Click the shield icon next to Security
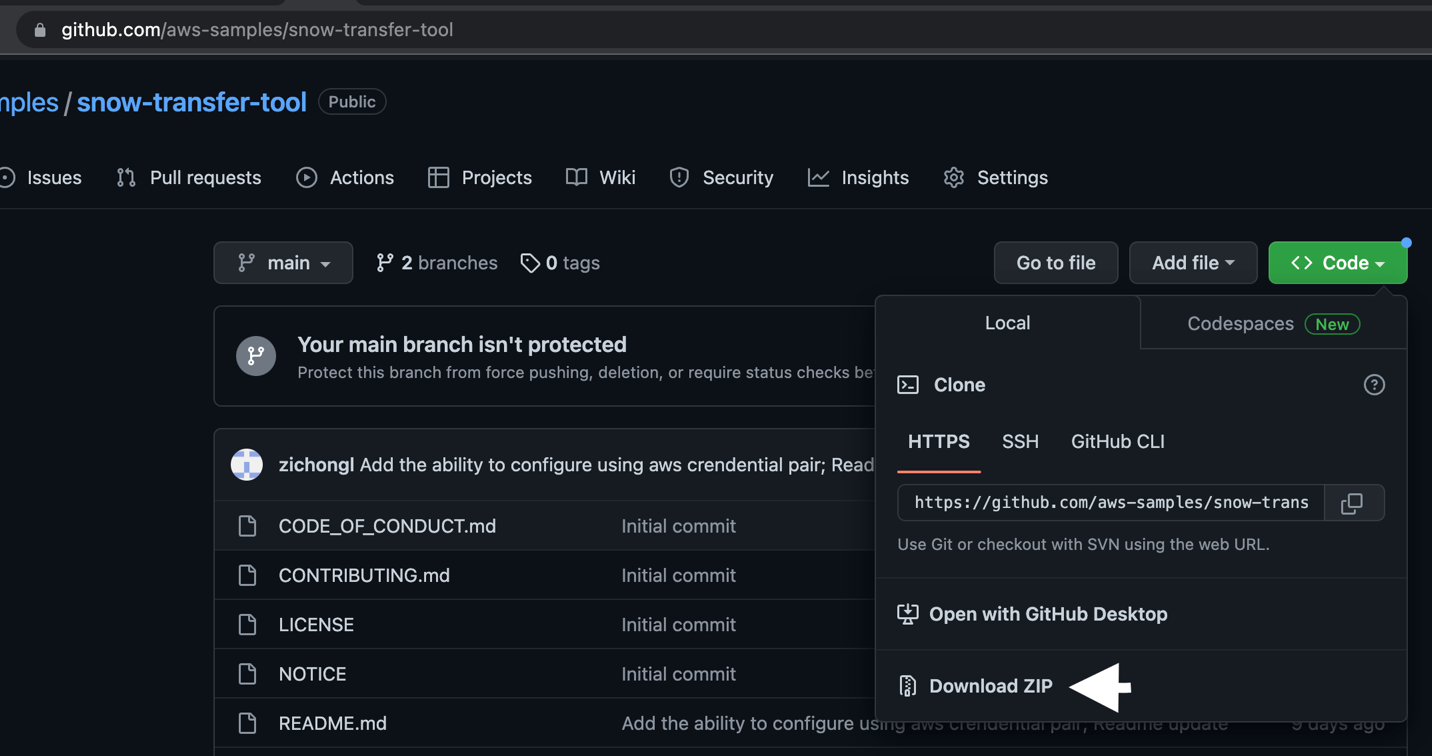 [679, 177]
